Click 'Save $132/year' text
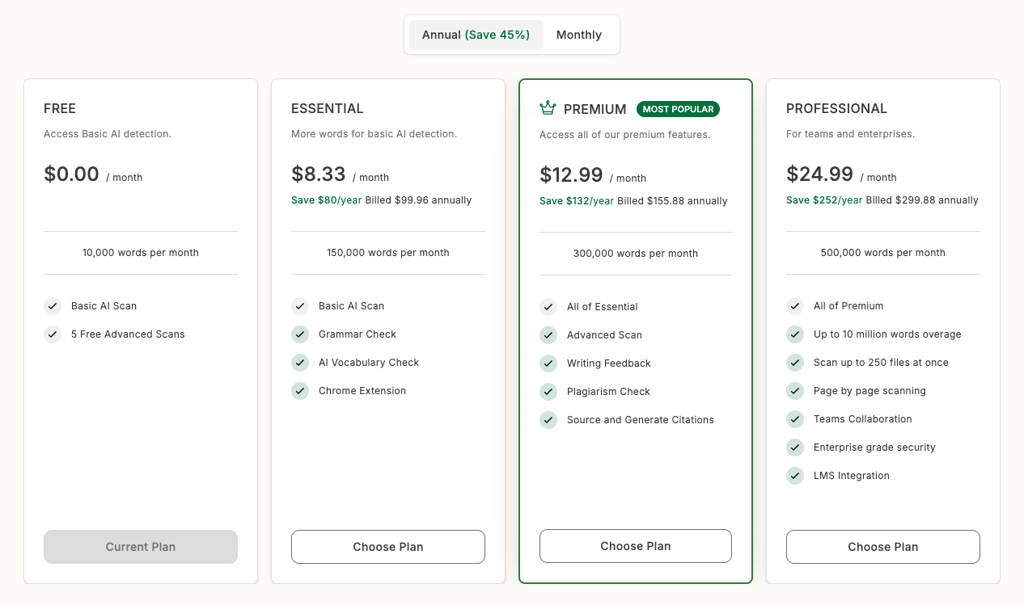This screenshot has height=605, width=1024. coord(577,201)
